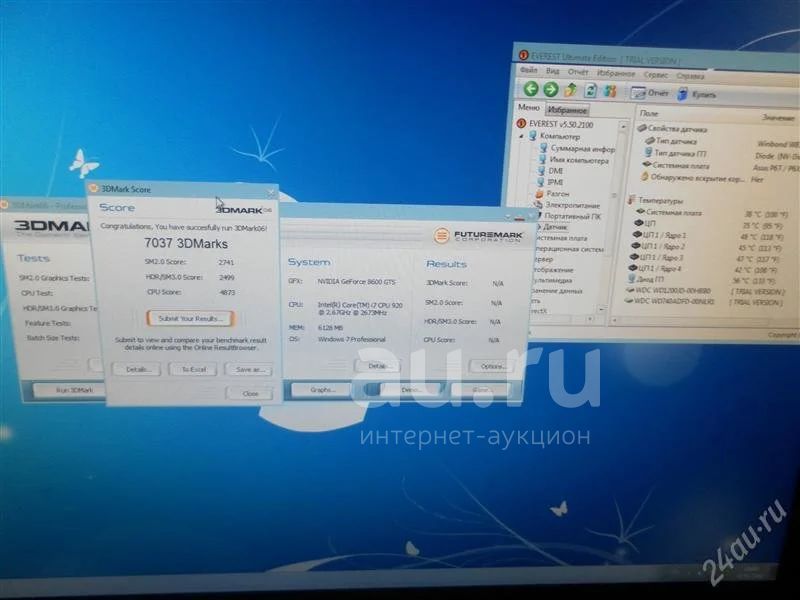The height and width of the screenshot is (600, 800).
Task: Click Close in the 3DMark Score dialog
Action: [250, 393]
